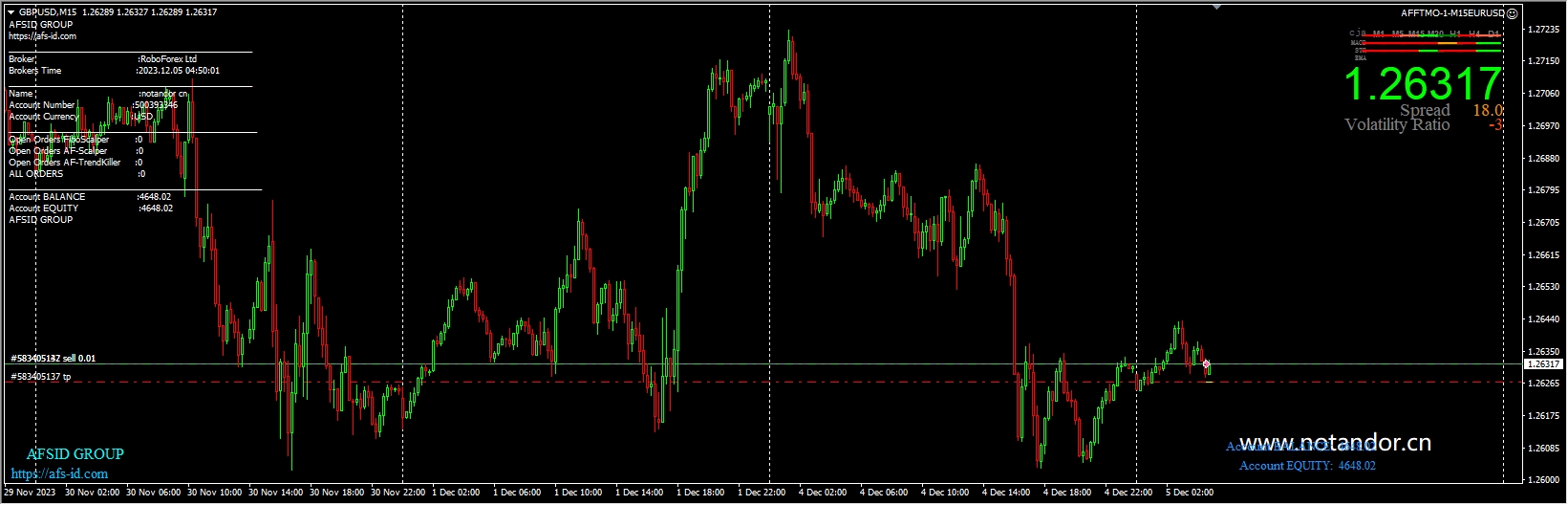Select the AFFTMO-1-M15EURUSD expert advisor label
Viewport: 1568px width, 505px height.
[x=1452, y=13]
